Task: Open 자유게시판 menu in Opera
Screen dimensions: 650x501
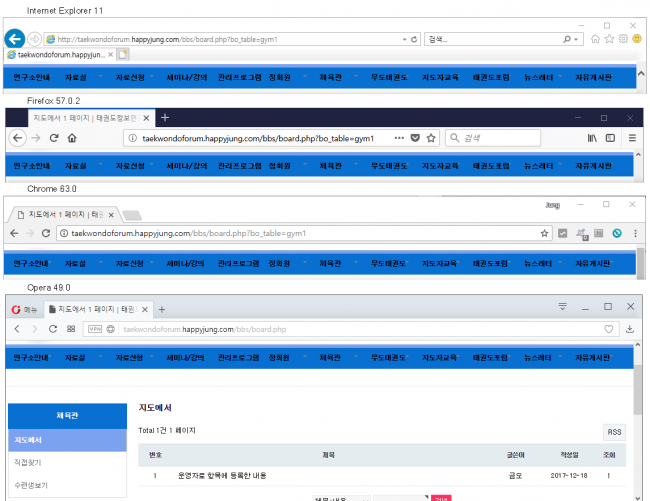Action: pos(593,358)
